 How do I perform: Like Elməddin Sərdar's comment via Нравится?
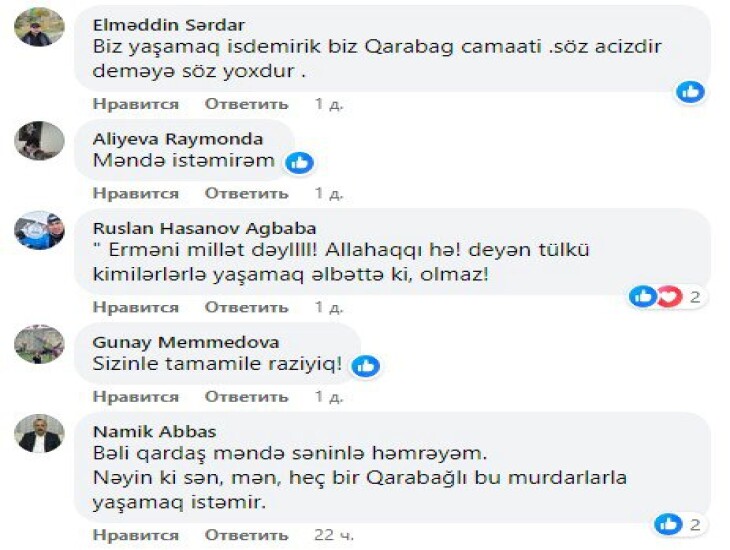[135, 104]
